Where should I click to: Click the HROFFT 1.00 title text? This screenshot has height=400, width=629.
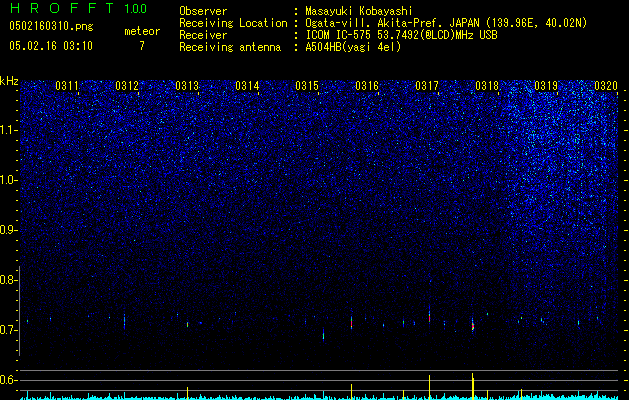78,8
